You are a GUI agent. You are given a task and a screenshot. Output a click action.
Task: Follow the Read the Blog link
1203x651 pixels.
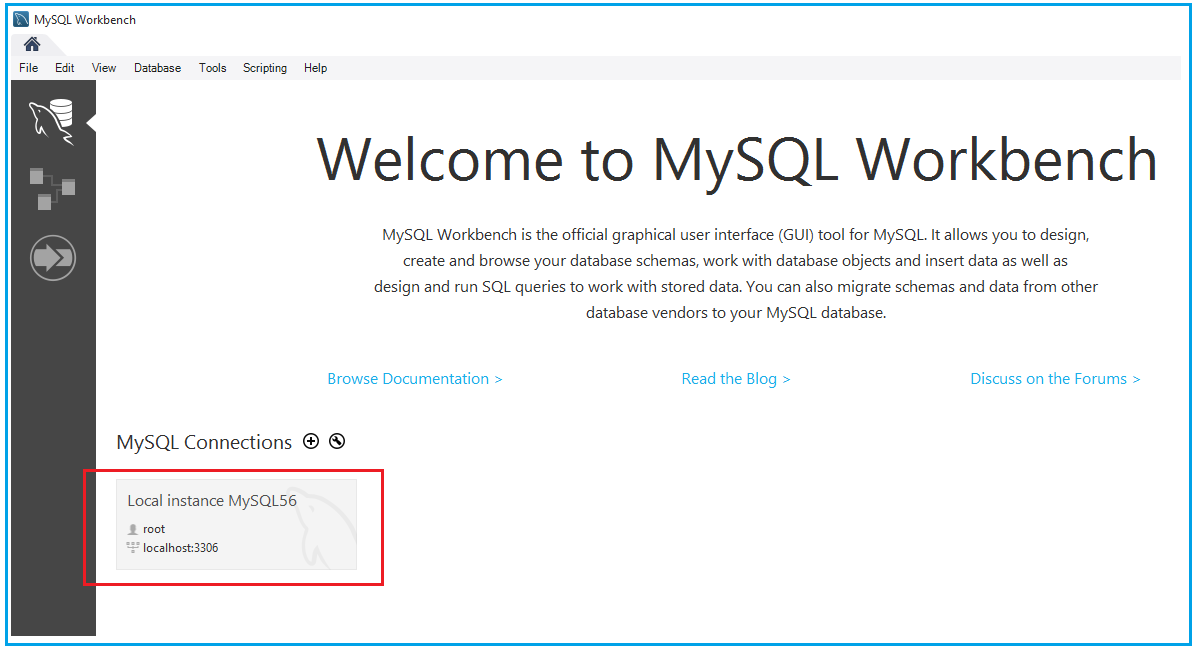pyautogui.click(x=736, y=379)
